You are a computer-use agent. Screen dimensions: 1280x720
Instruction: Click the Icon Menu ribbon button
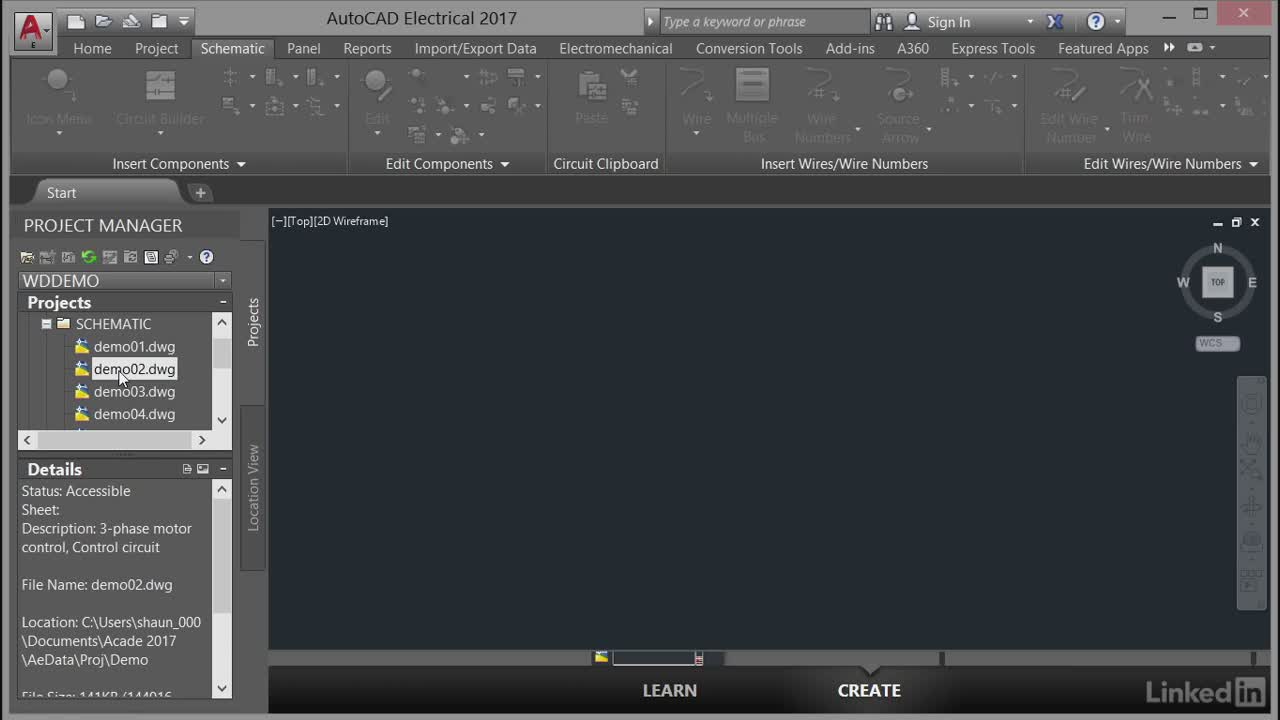(59, 99)
